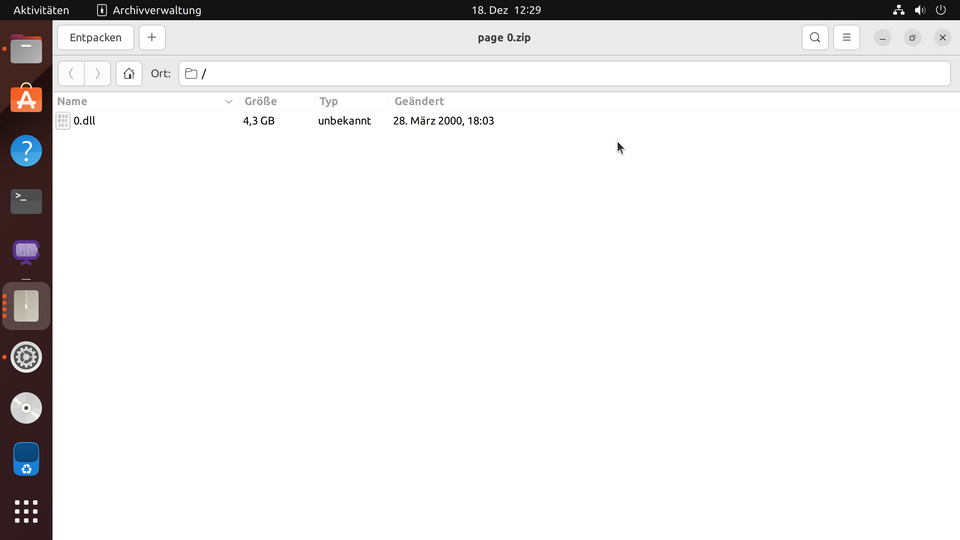
Task: Select the 0.dll file icon
Action: pos(63,121)
